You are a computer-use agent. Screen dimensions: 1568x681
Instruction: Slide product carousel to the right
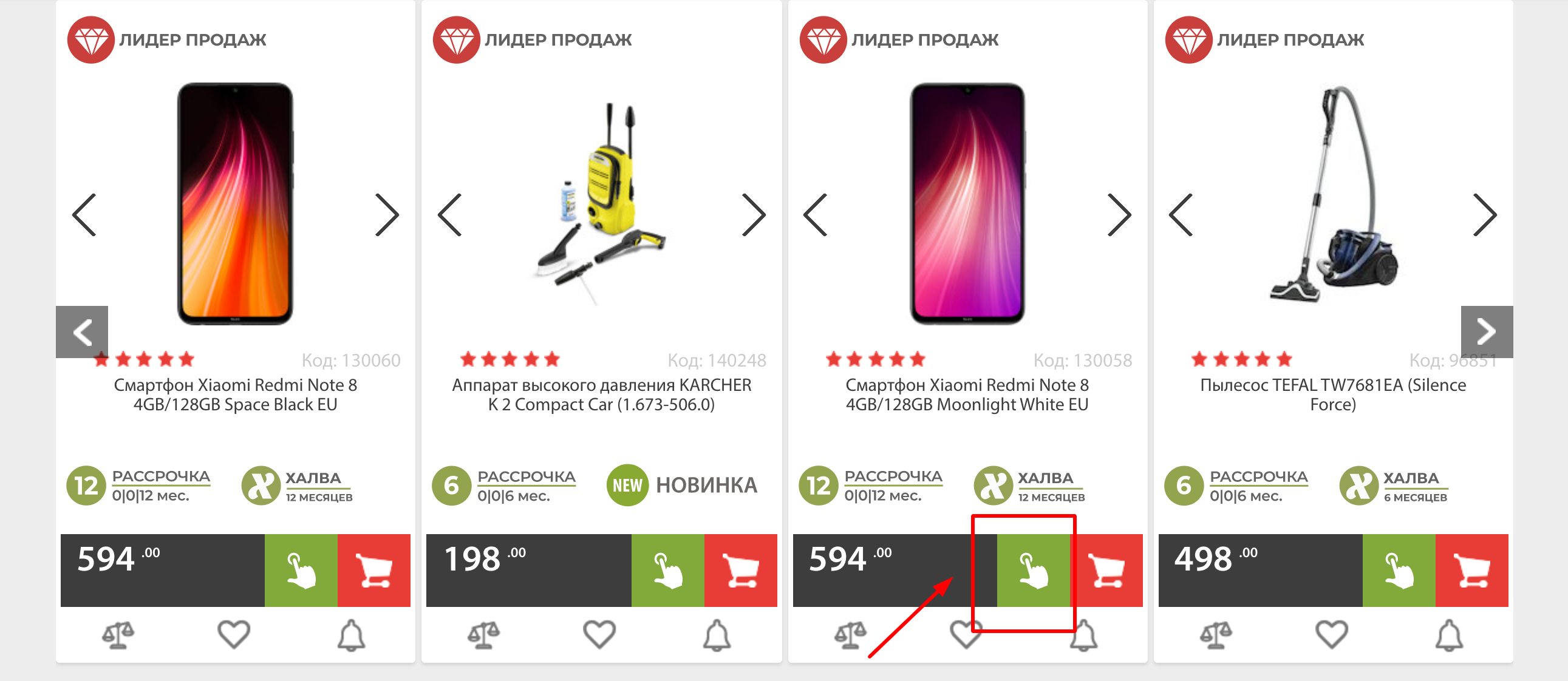pos(1487,331)
